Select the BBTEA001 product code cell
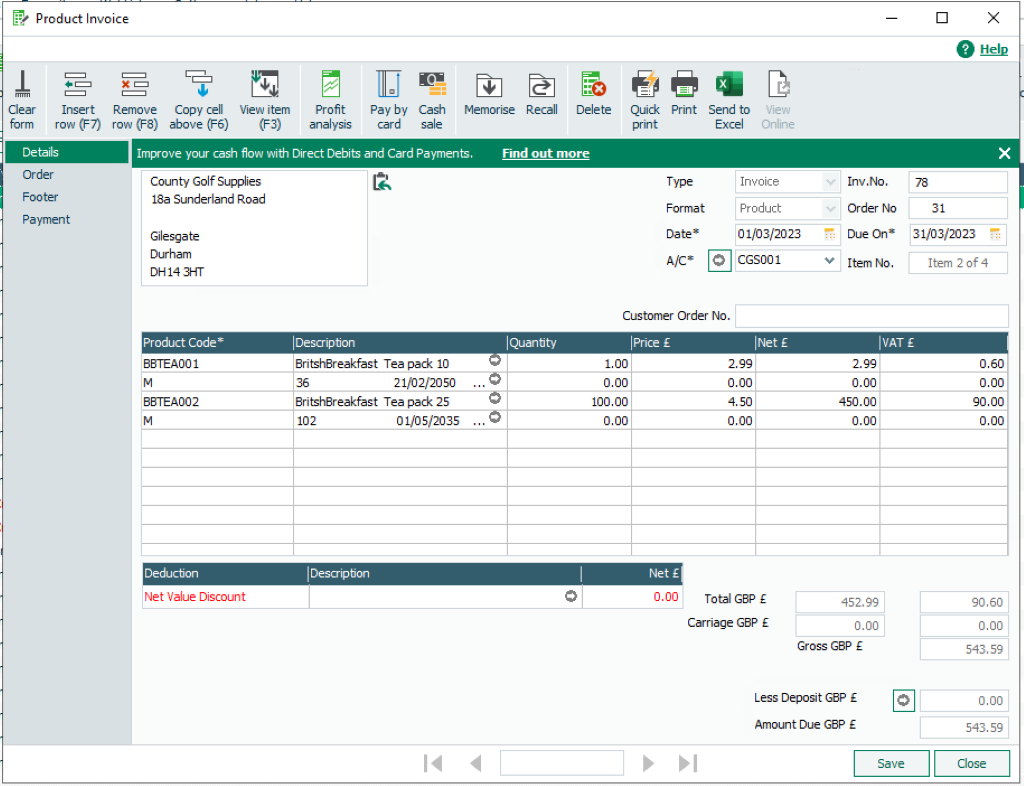This screenshot has width=1024, height=786. [x=217, y=364]
